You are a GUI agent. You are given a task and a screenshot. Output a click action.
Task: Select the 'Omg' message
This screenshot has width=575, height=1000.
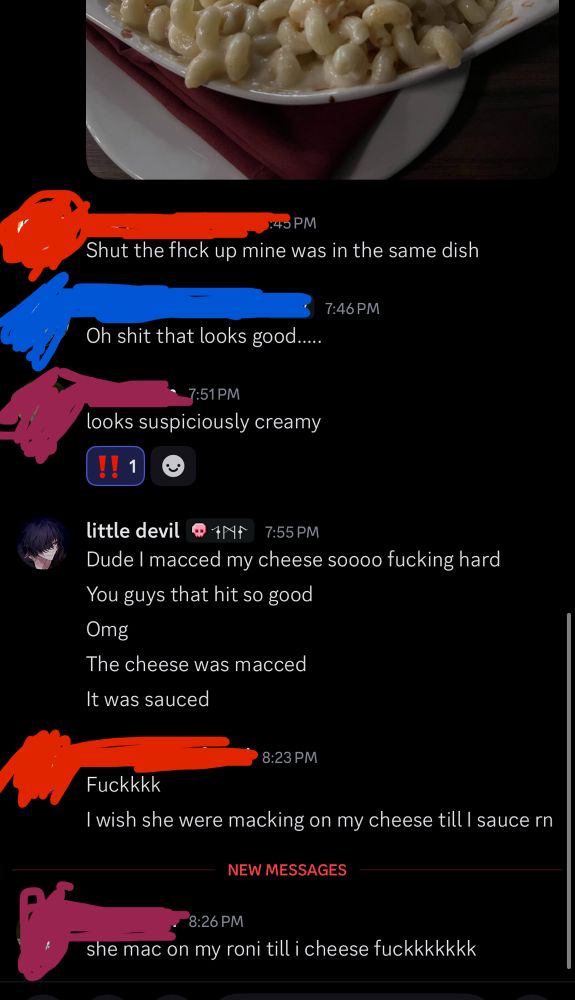[x=107, y=629]
